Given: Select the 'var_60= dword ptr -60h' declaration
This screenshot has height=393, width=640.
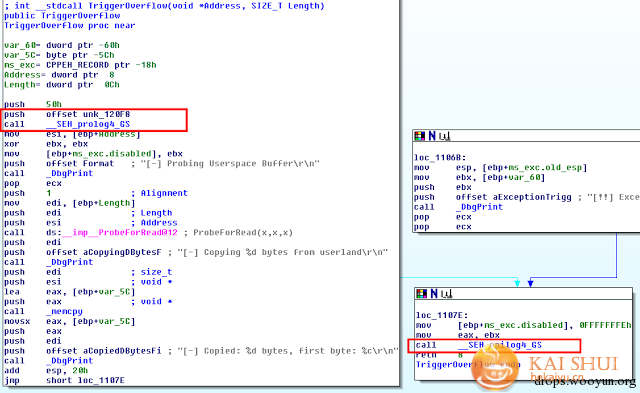Looking at the screenshot, I should (62, 45).
